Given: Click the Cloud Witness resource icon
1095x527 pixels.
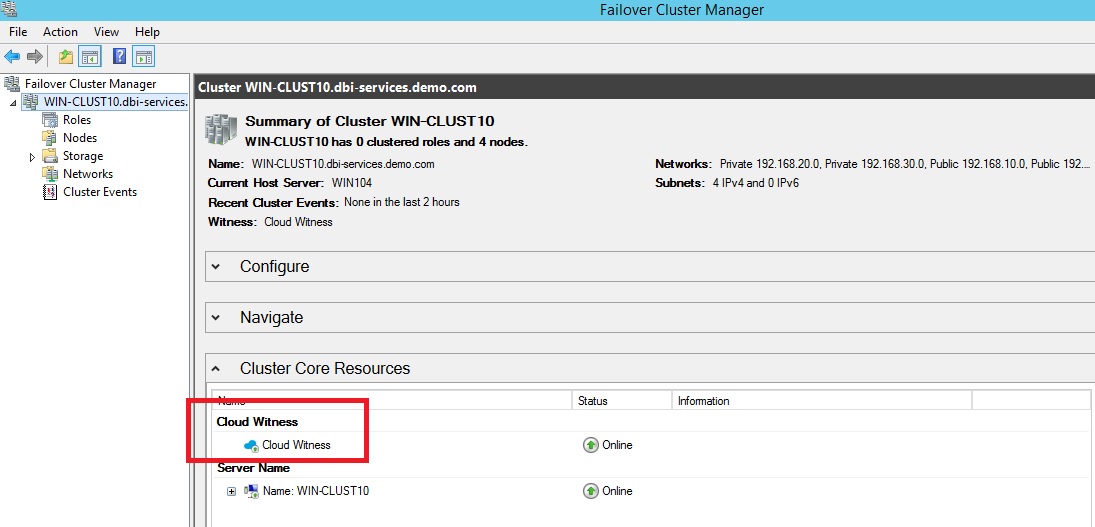Looking at the screenshot, I should click(x=251, y=445).
